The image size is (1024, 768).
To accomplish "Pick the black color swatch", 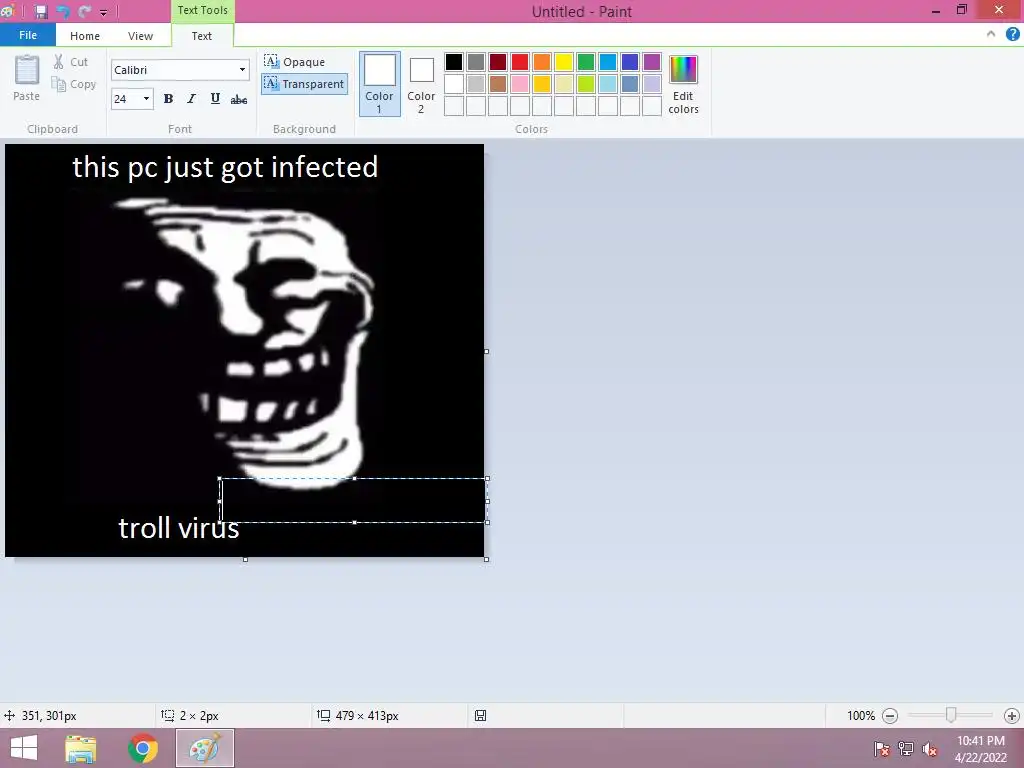I will [x=454, y=62].
